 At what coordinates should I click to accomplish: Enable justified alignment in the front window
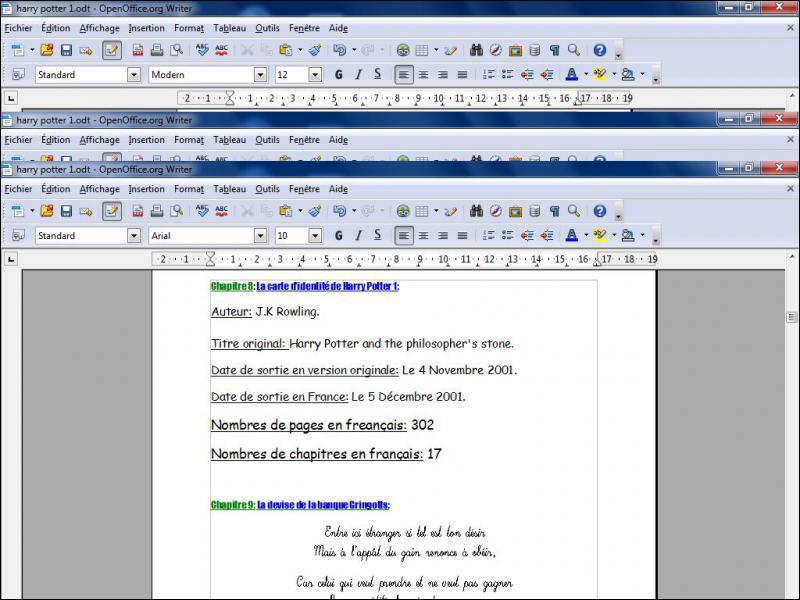[462, 236]
